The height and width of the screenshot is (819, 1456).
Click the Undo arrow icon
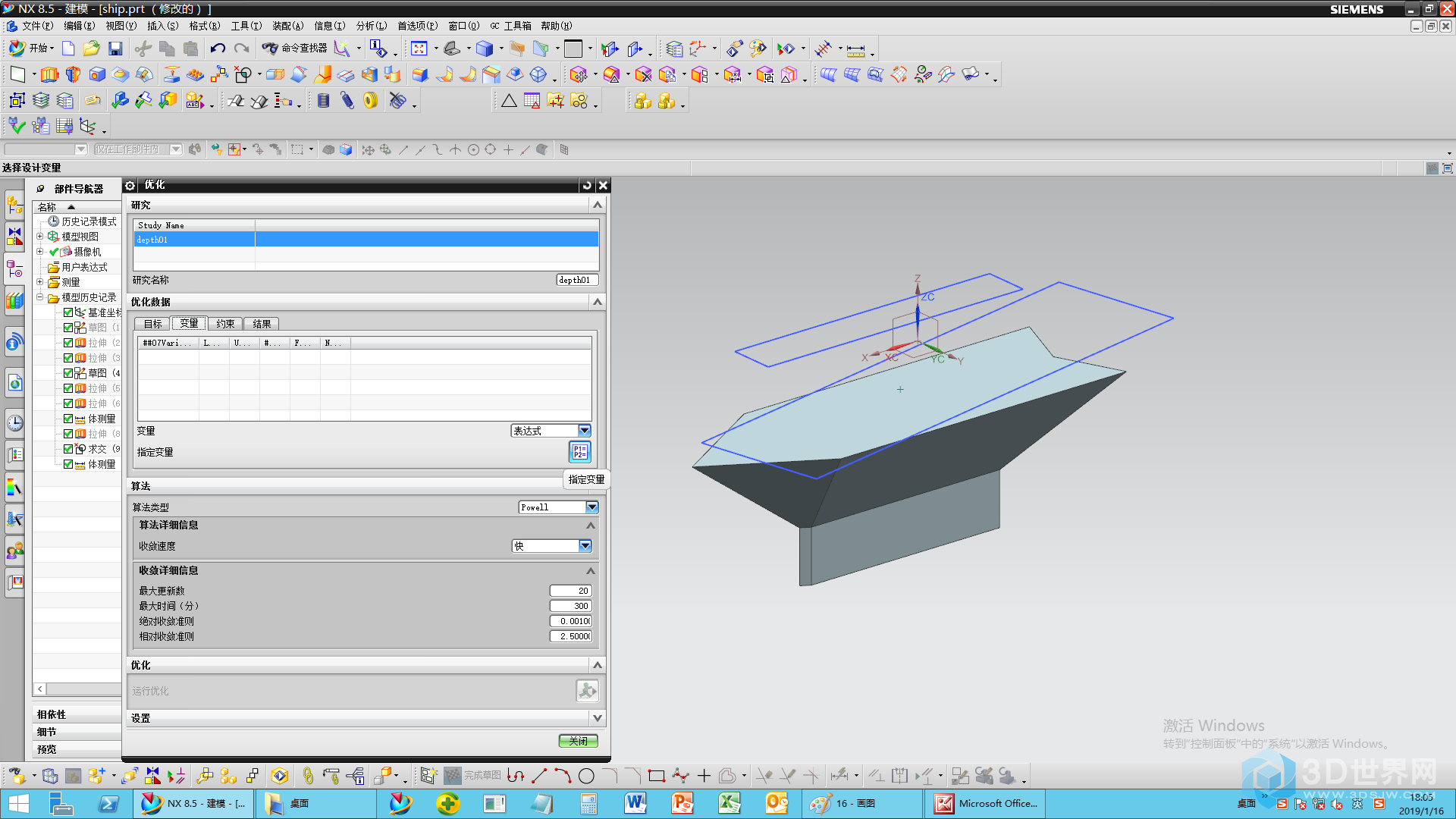coord(218,49)
